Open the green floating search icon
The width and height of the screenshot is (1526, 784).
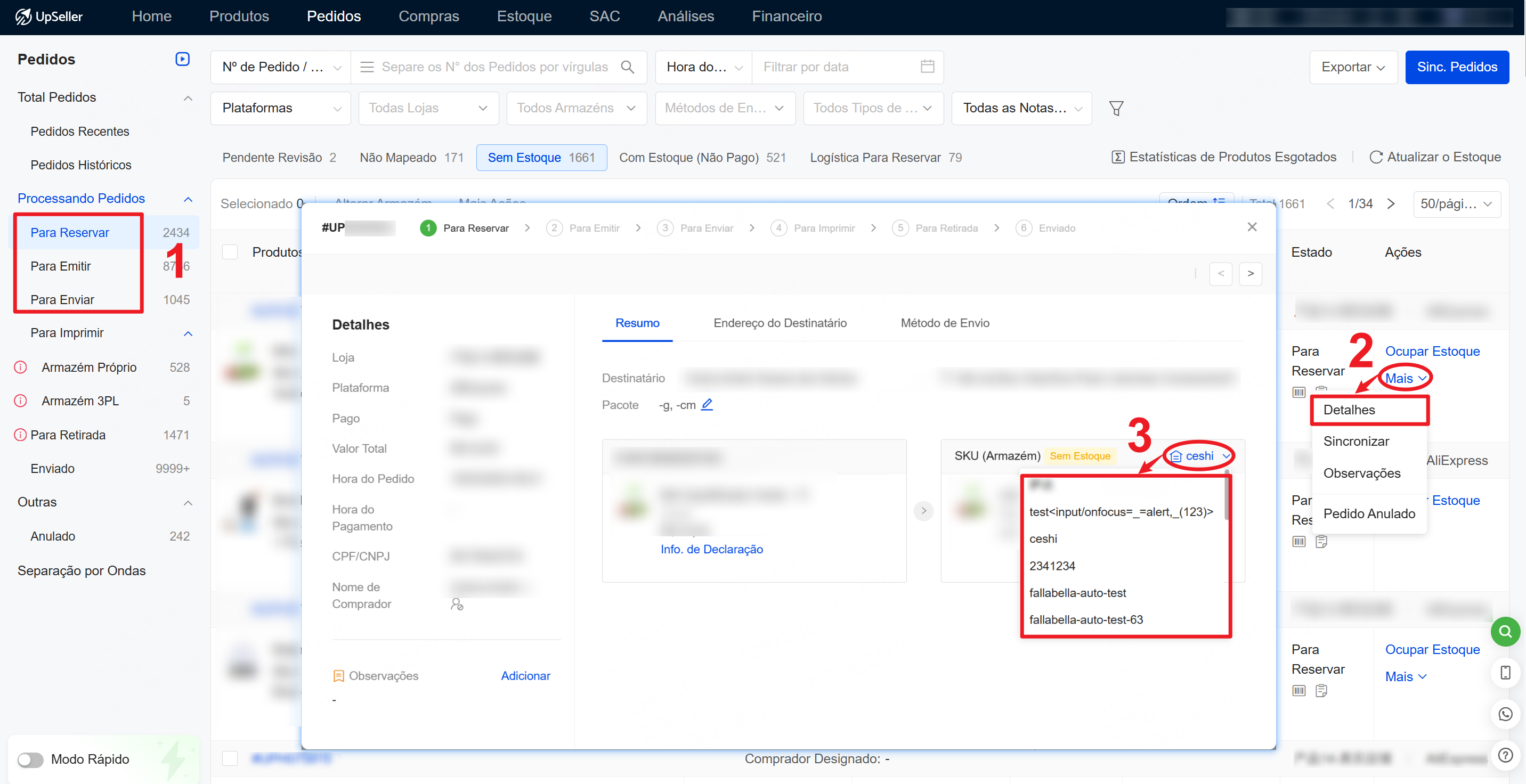tap(1505, 631)
